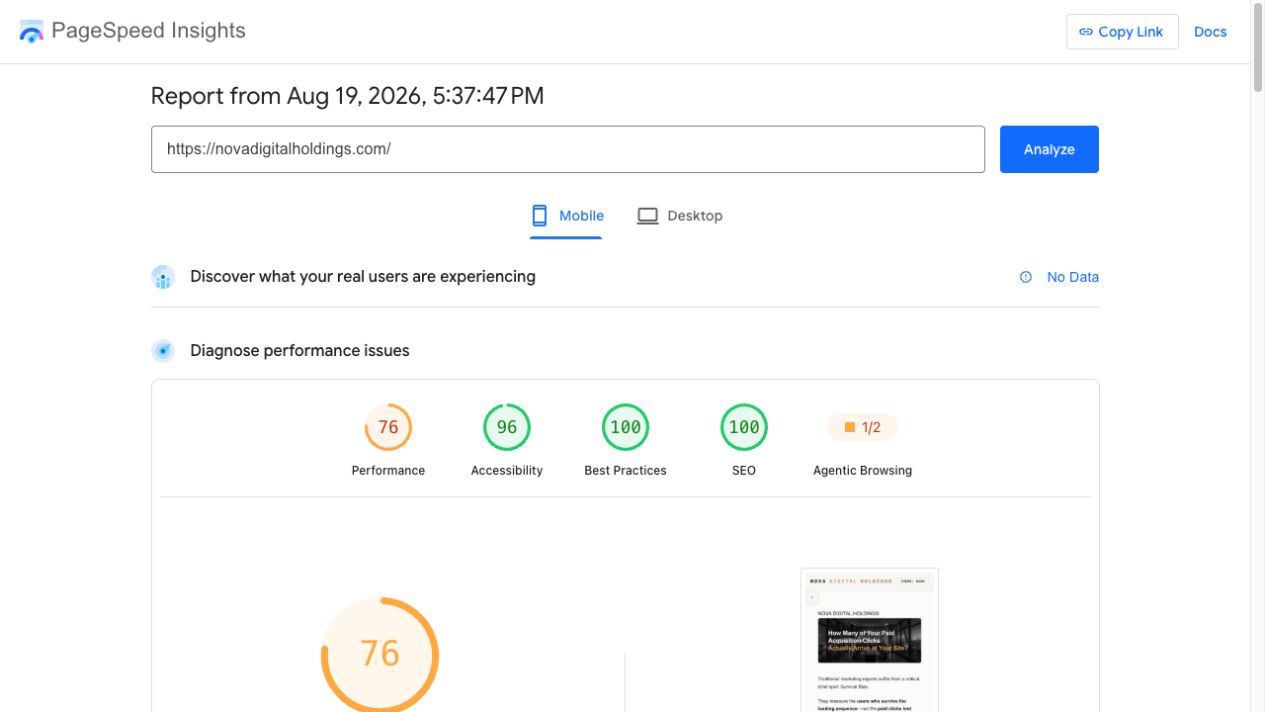Click the vertical scrollbar thumb
The height and width of the screenshot is (712, 1265).
(x=1257, y=48)
